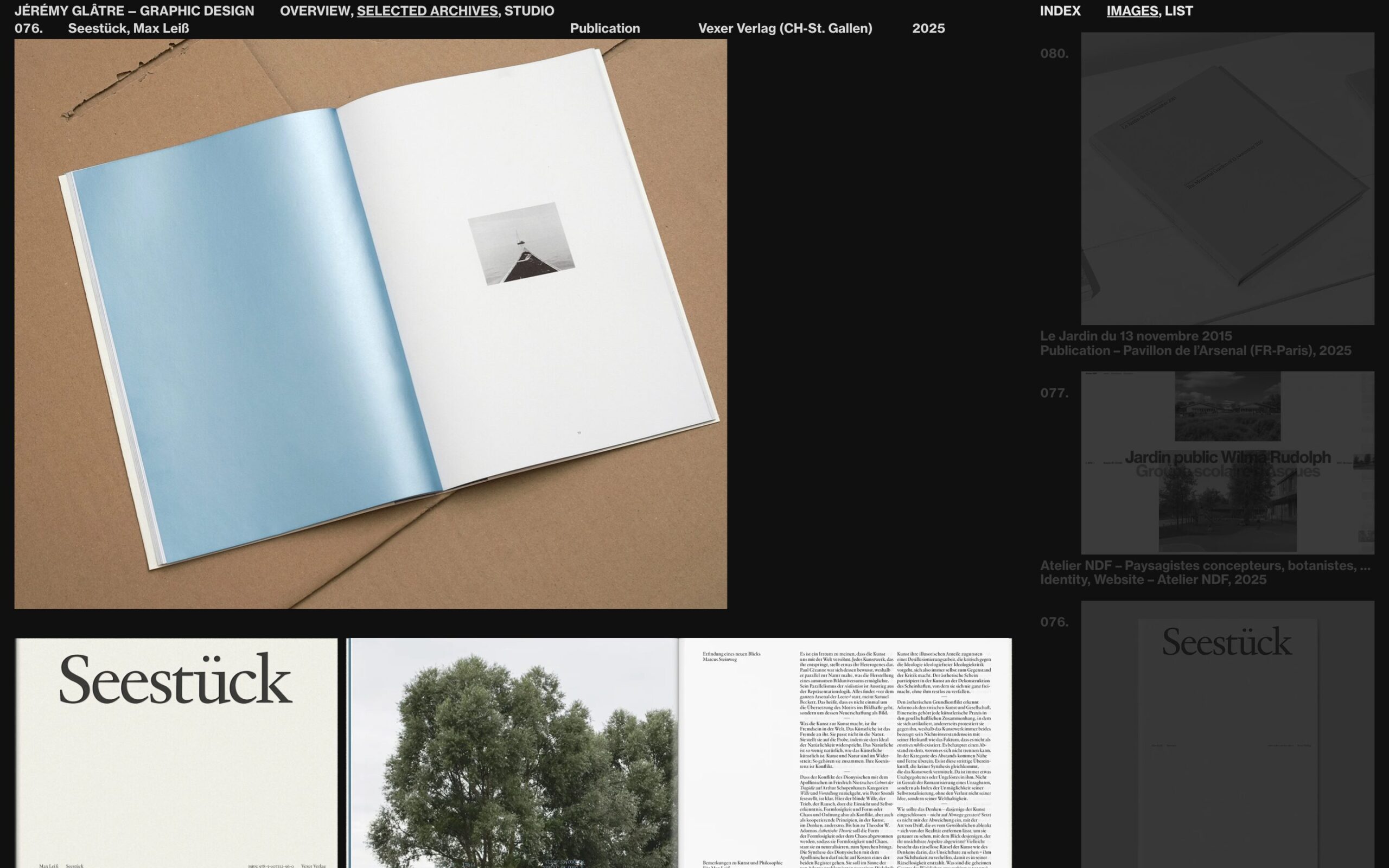This screenshot has height=868, width=1389.
Task: Click the Jérémy Glâtre – Graphic Design title
Action: click(135, 11)
